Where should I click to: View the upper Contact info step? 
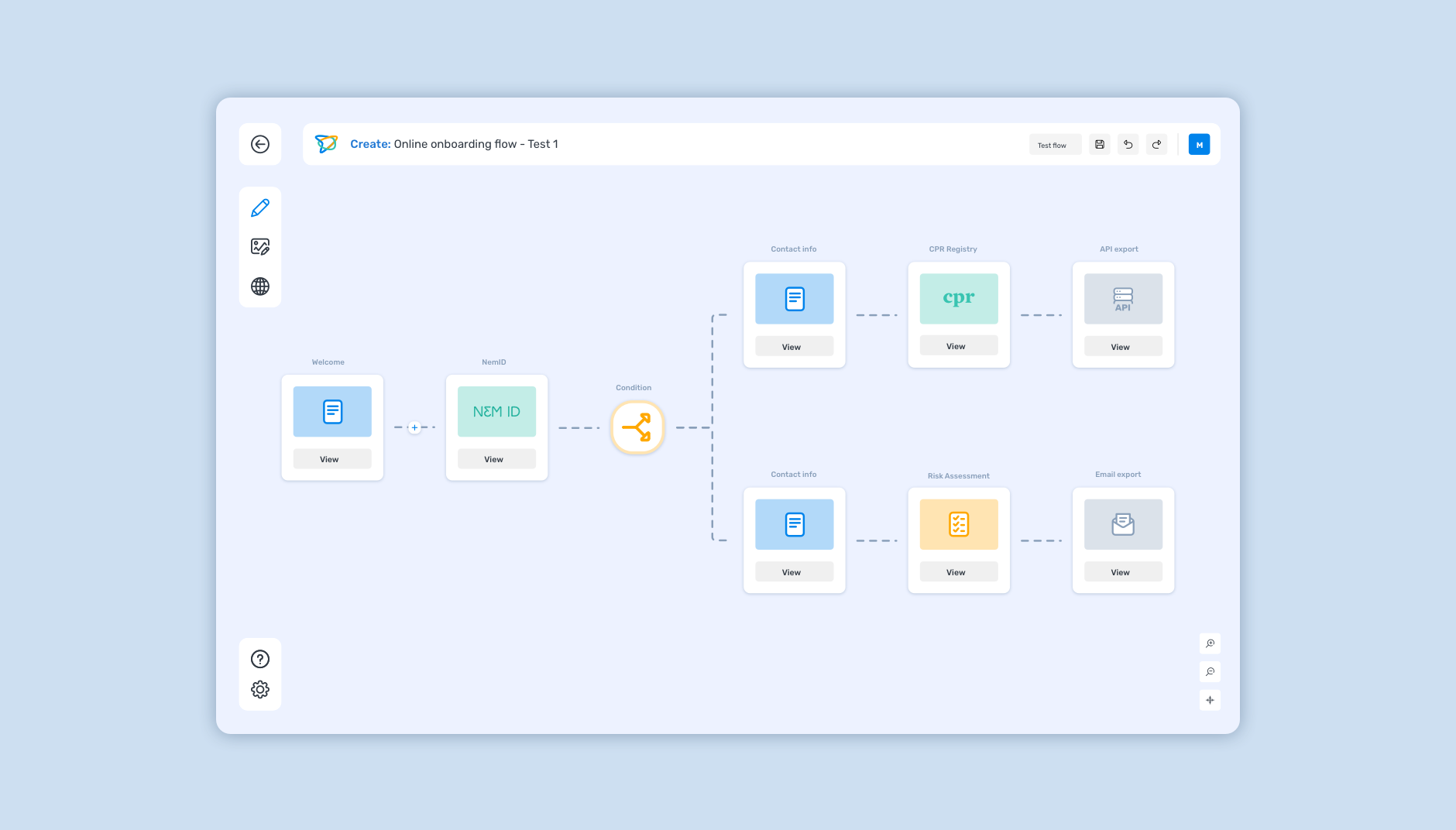click(x=795, y=346)
